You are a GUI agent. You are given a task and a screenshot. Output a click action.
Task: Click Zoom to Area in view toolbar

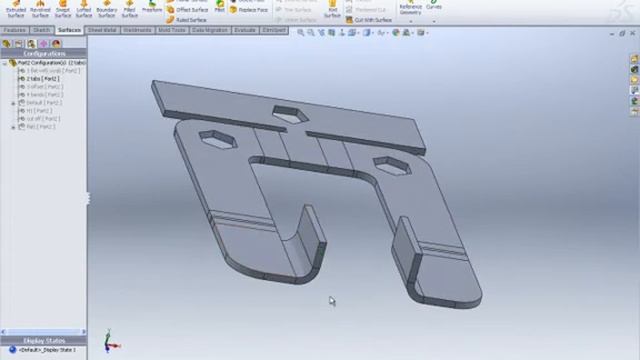311,33
